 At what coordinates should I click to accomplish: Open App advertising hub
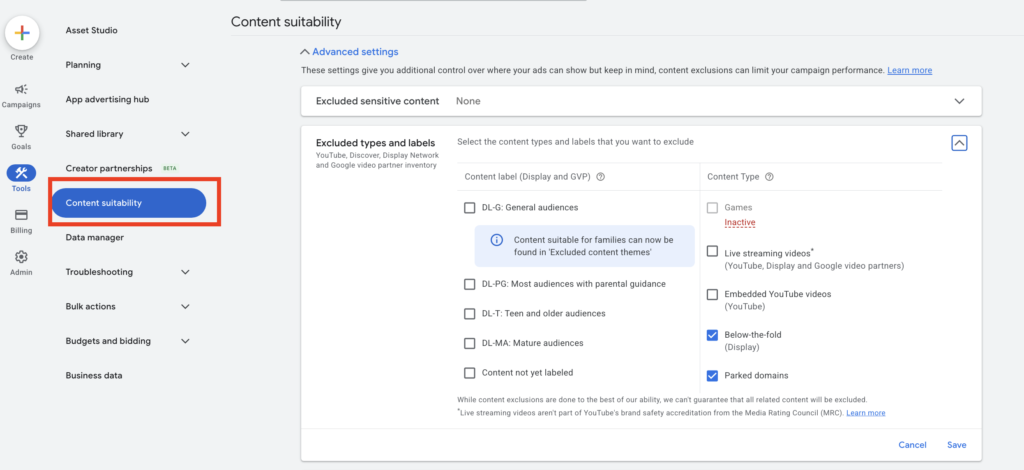pos(107,100)
